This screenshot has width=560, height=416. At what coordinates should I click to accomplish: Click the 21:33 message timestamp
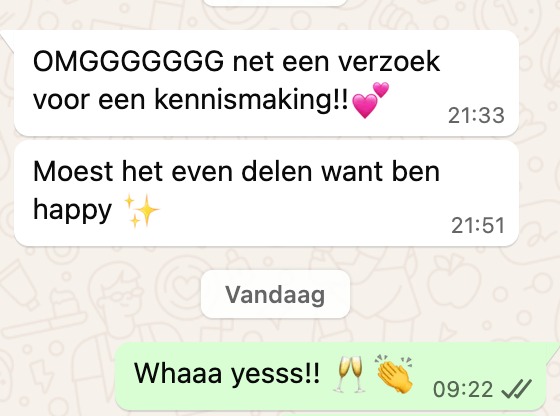476,115
